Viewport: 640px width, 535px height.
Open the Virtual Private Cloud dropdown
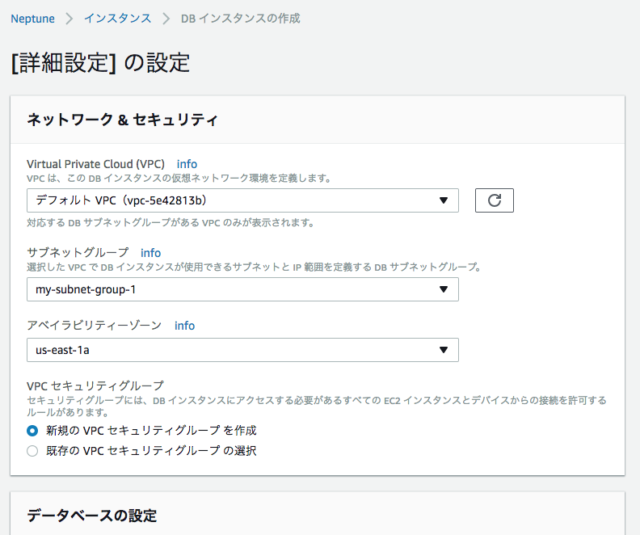(242, 201)
